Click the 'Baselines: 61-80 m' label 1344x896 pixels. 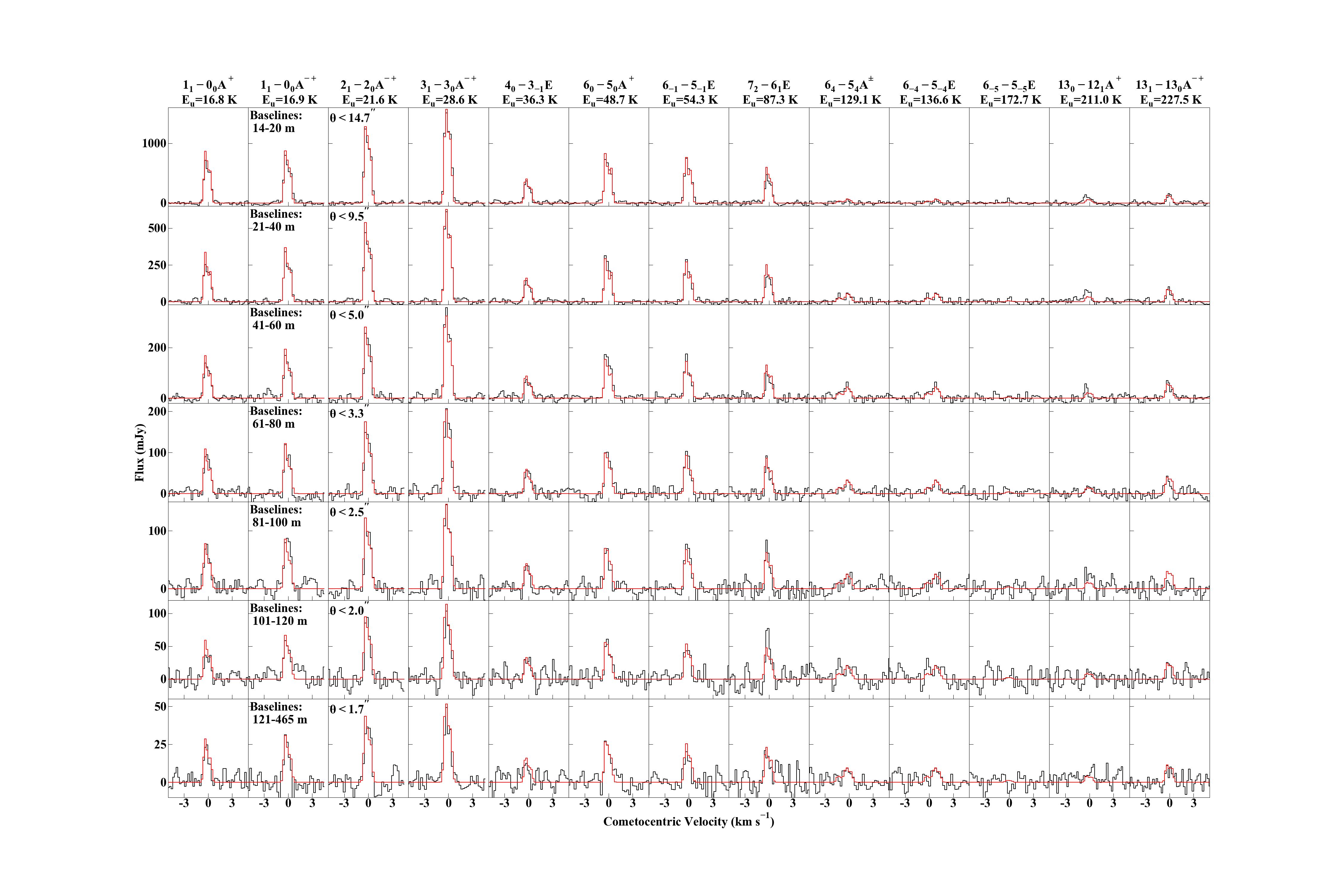(x=276, y=417)
